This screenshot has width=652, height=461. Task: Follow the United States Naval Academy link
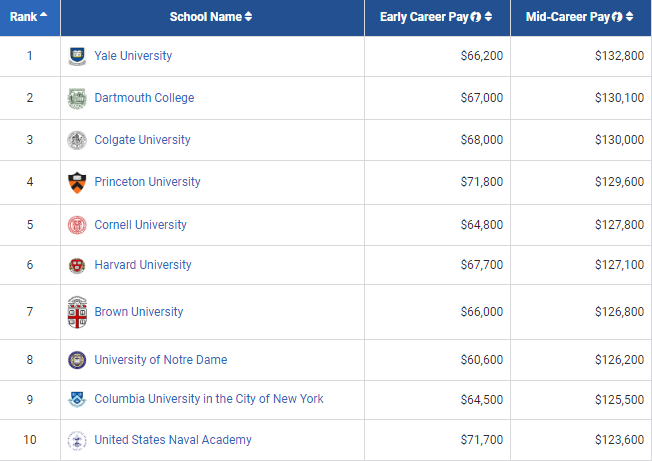point(173,440)
